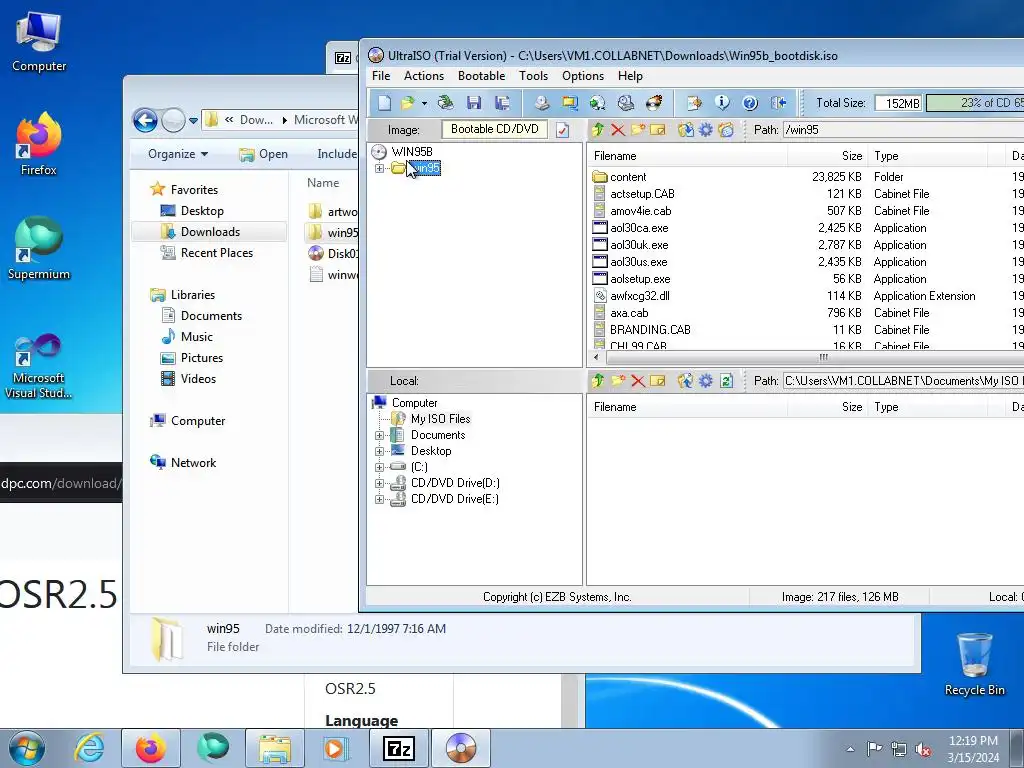The width and height of the screenshot is (1024, 768).
Task: Select the aolsetup.exe file row
Action: [x=807, y=279]
